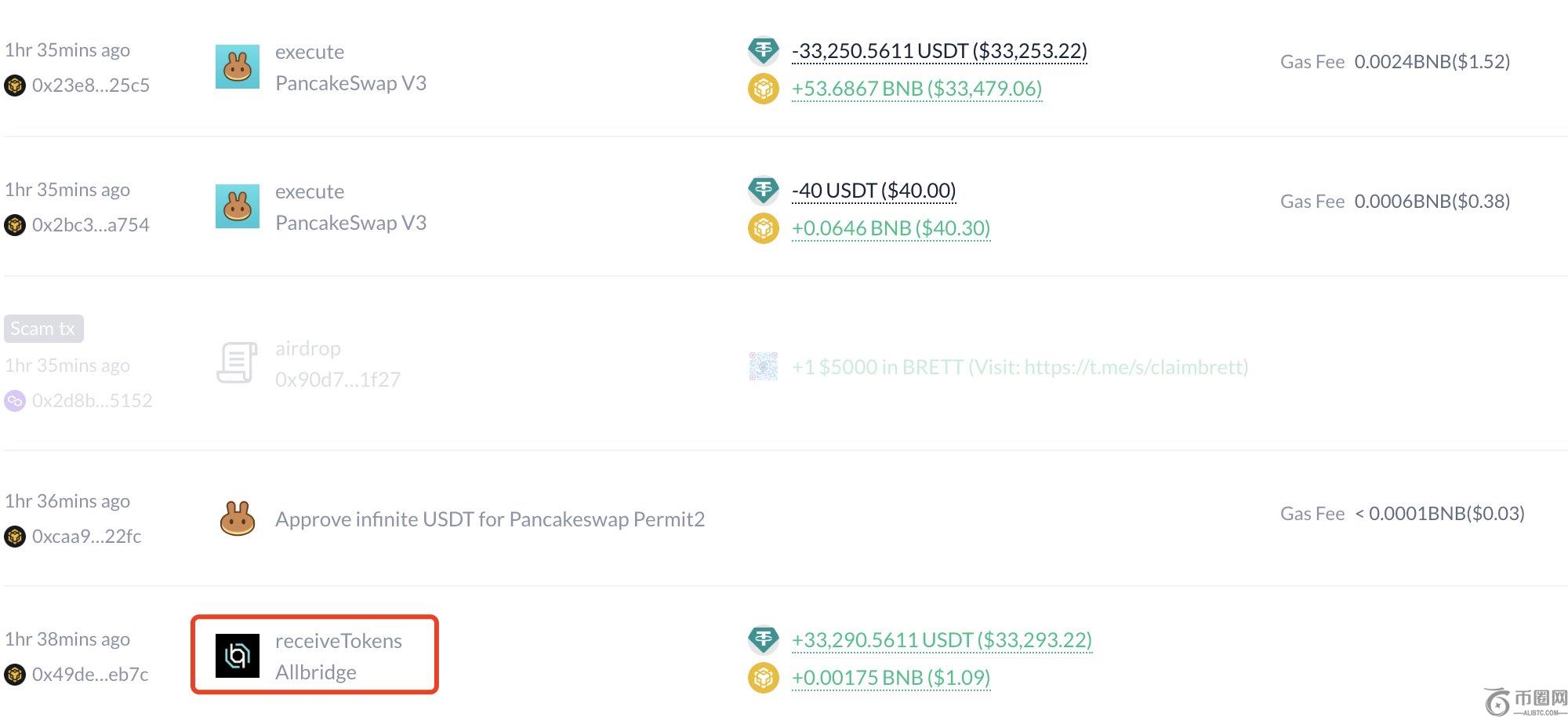Click the BNB icon next to +53.6867 BNB

point(763,89)
